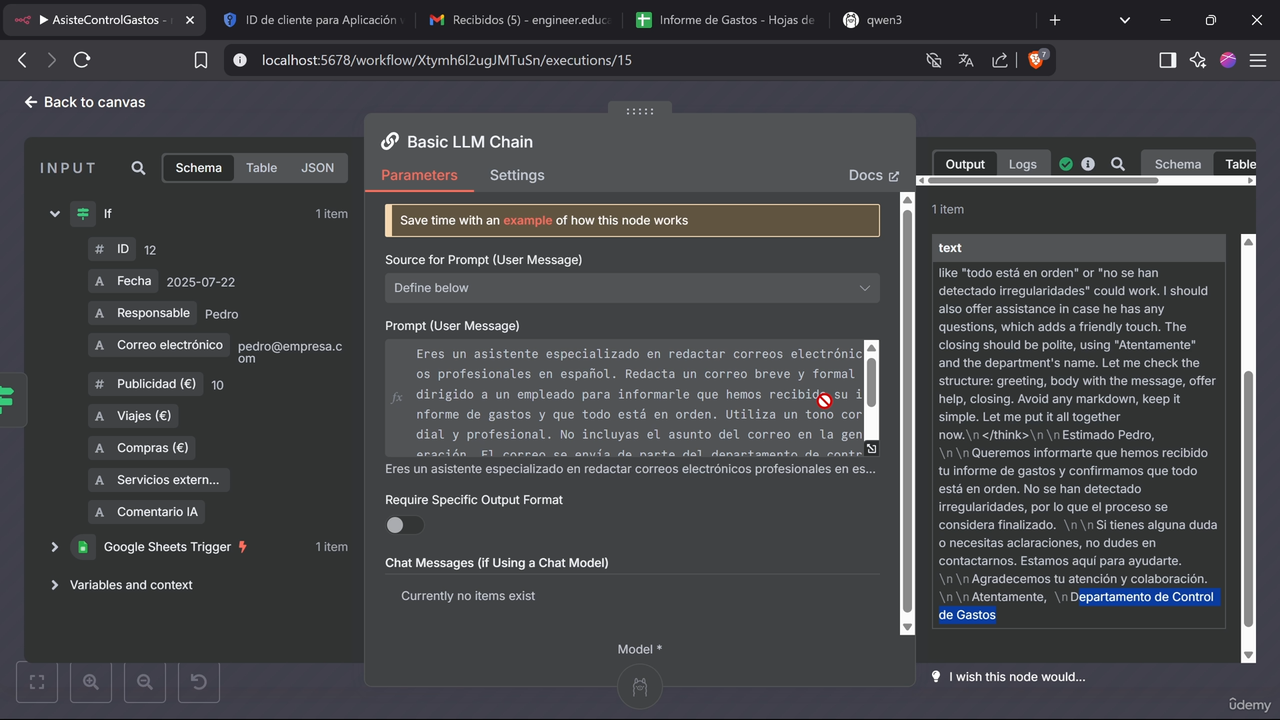Go back to canvas
The width and height of the screenshot is (1280, 720).
[85, 102]
